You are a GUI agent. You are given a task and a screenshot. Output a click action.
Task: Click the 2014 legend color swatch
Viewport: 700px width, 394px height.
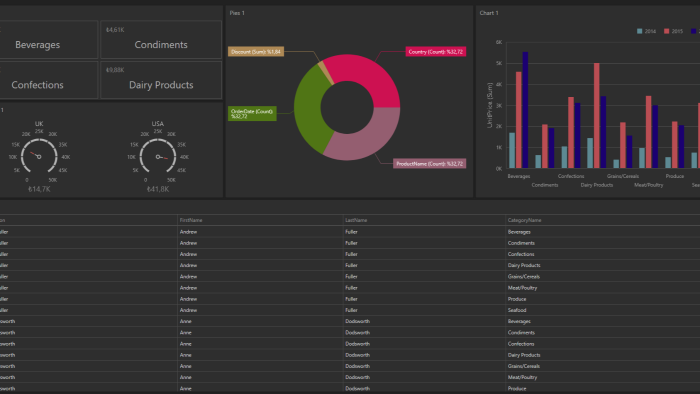[640, 31]
